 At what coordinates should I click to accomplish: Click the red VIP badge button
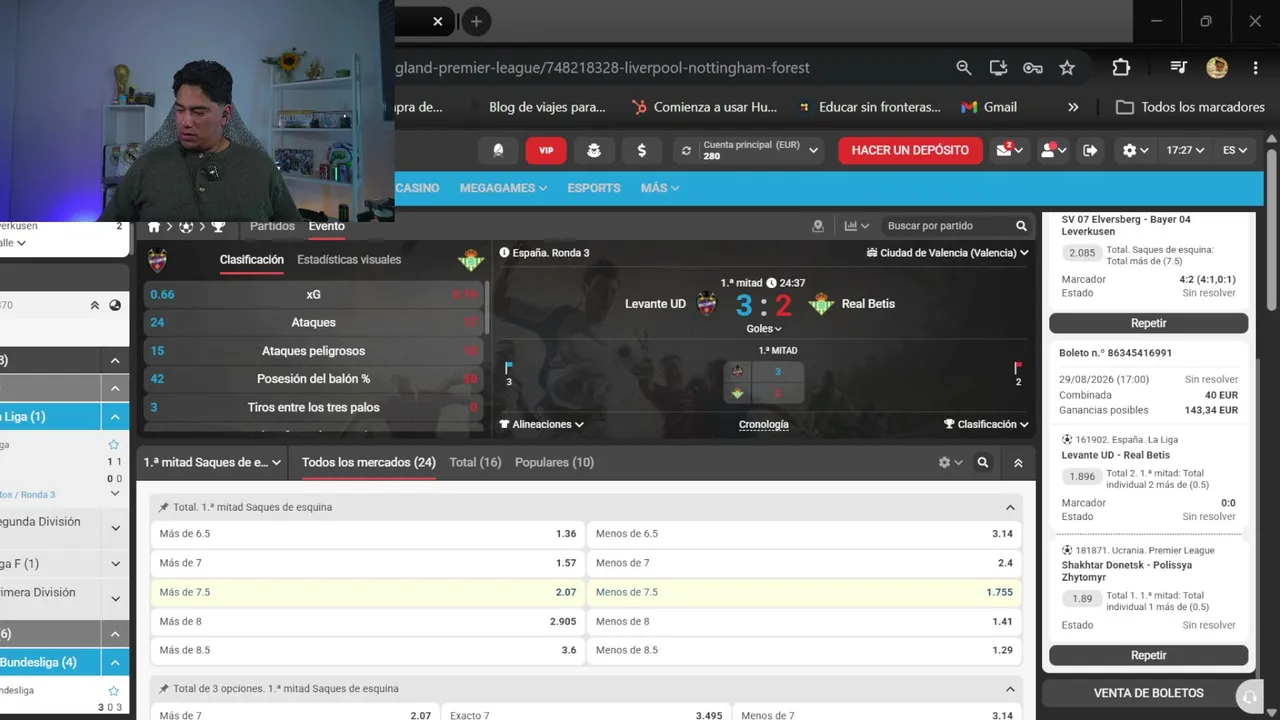click(546, 150)
